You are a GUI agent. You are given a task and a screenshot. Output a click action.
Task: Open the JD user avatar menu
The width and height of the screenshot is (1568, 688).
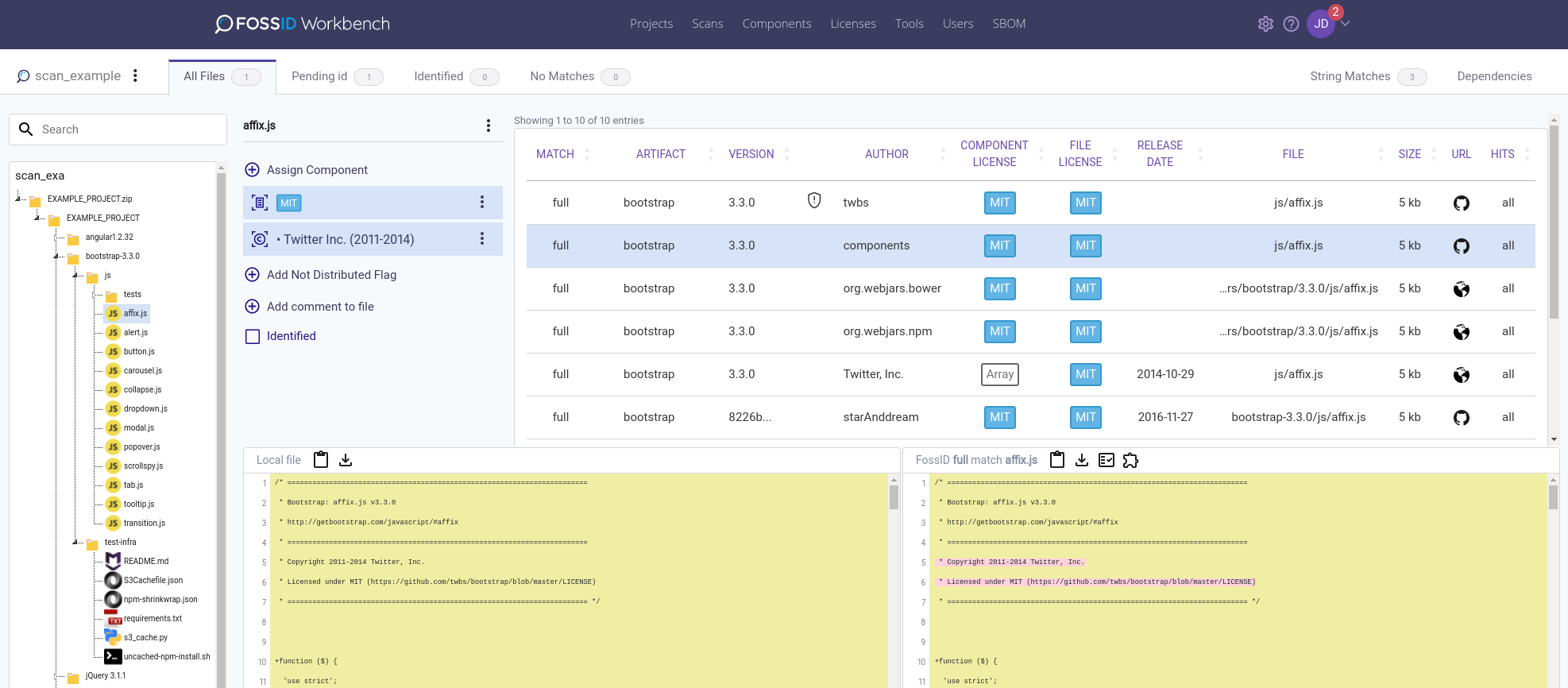1321,24
